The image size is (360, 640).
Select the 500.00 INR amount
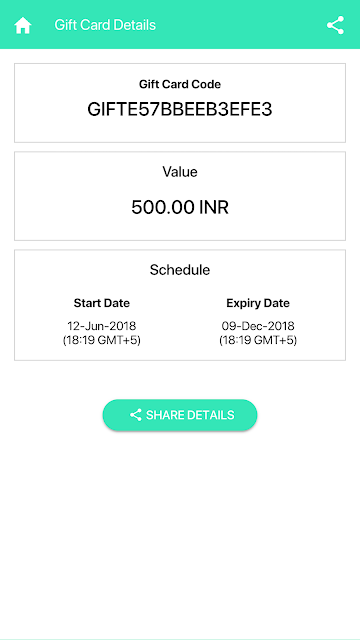180,207
